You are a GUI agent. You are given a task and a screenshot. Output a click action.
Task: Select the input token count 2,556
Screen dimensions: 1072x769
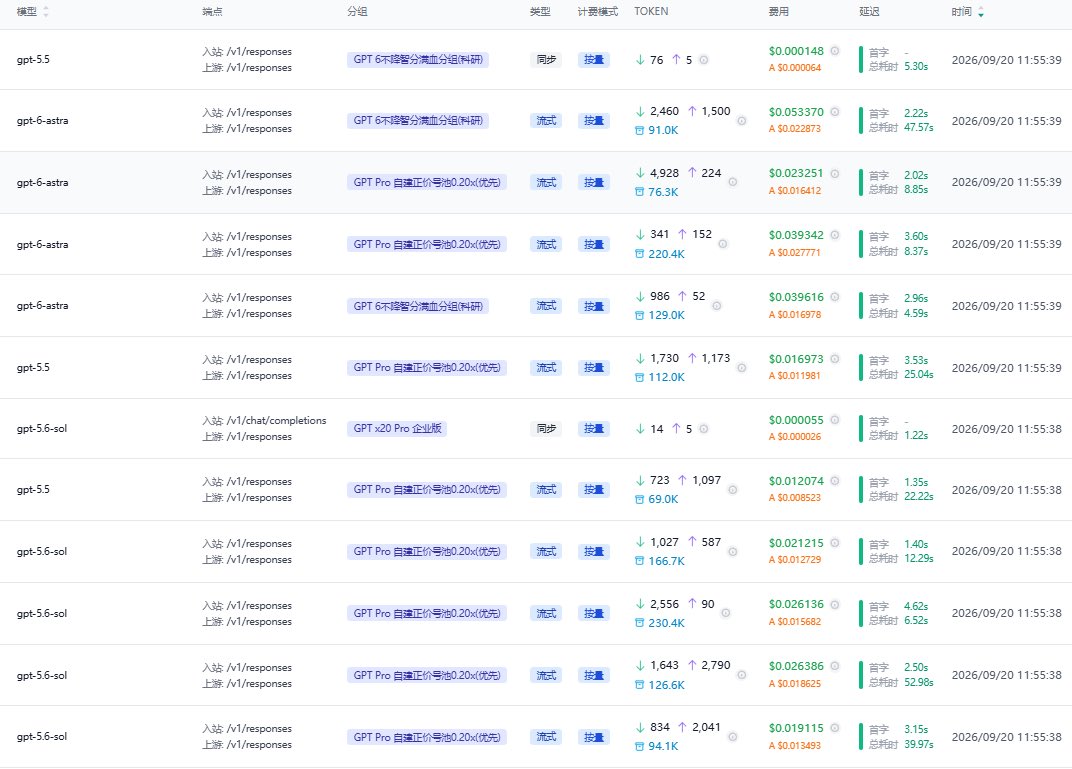pos(665,604)
